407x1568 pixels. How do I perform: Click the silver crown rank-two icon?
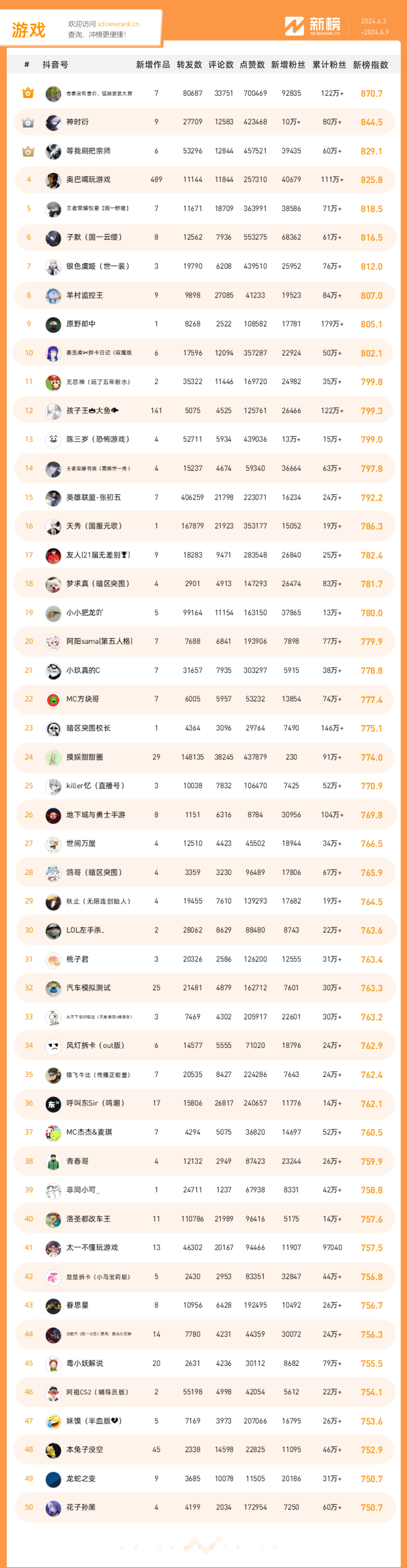[x=28, y=122]
